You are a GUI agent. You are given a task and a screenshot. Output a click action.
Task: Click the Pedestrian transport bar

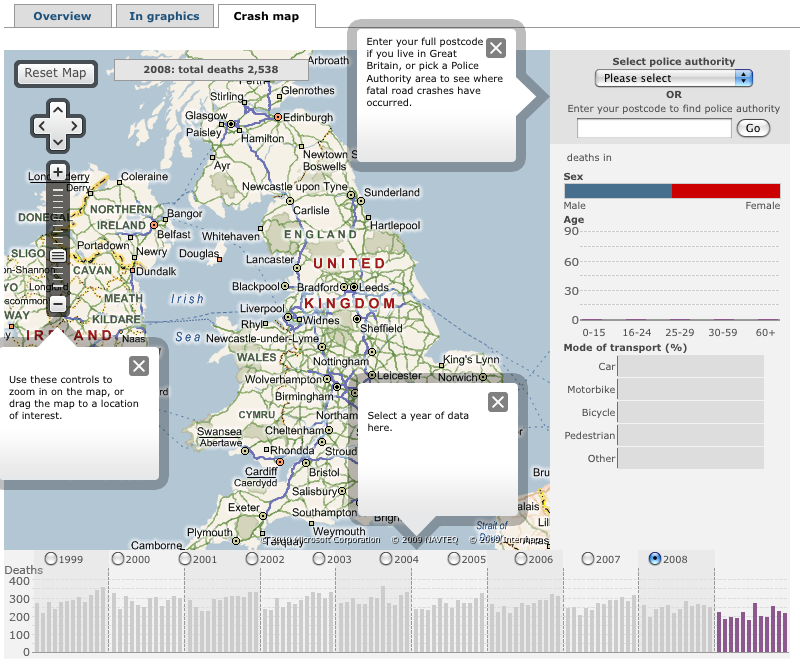(690, 435)
